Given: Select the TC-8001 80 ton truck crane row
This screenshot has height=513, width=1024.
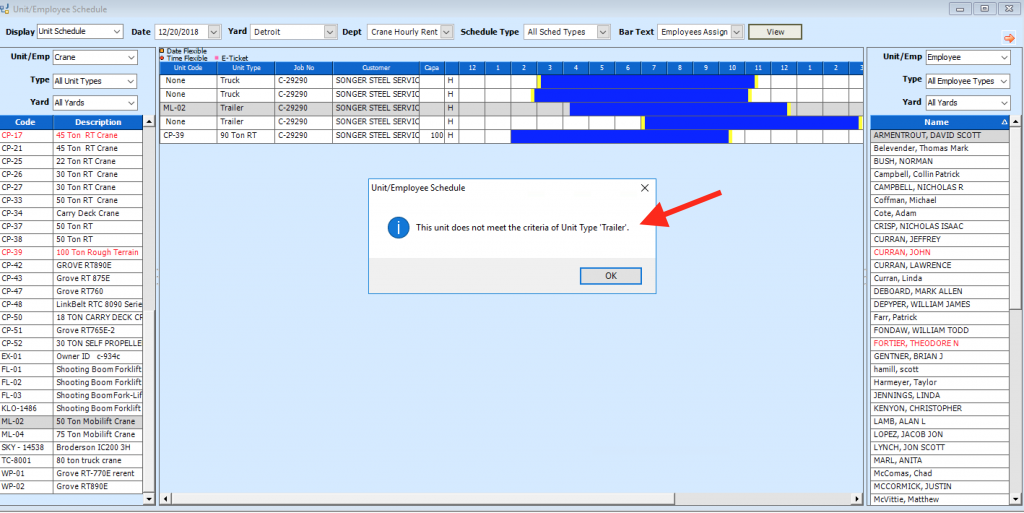Looking at the screenshot, I should click(71, 460).
